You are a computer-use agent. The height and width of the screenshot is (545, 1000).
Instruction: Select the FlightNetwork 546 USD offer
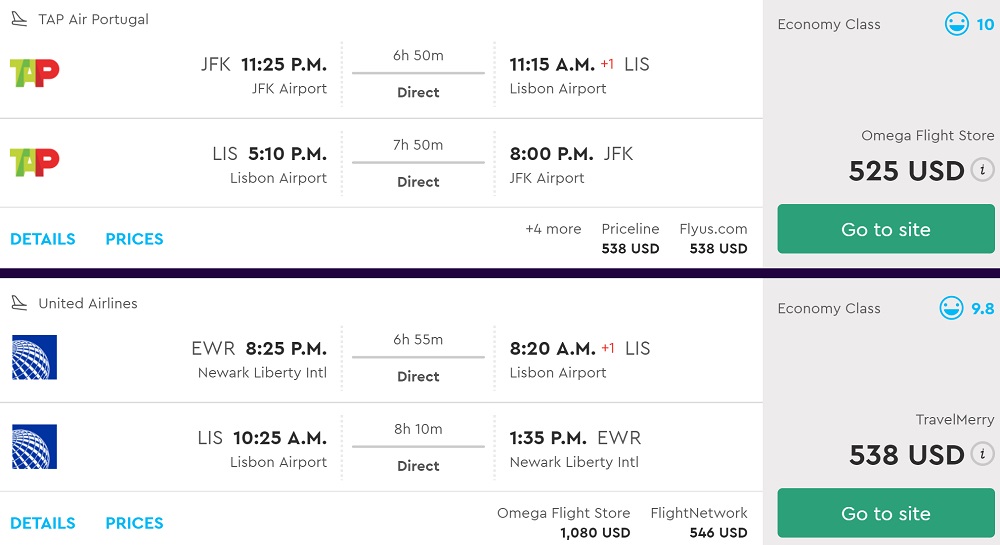(699, 522)
